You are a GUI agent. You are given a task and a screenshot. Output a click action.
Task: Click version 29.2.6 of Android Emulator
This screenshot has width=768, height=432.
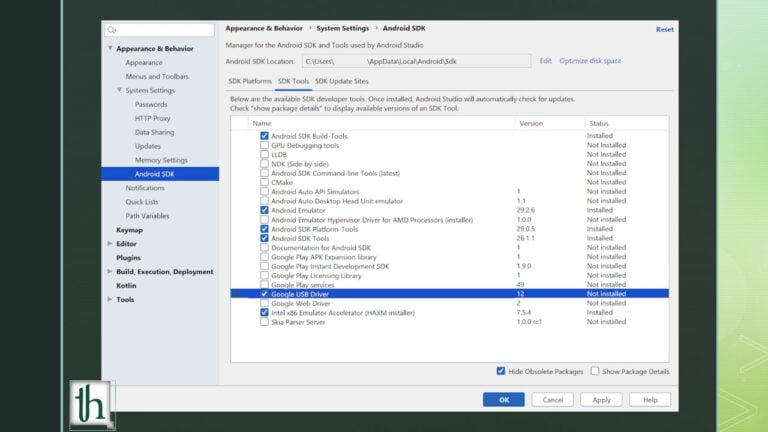526,210
